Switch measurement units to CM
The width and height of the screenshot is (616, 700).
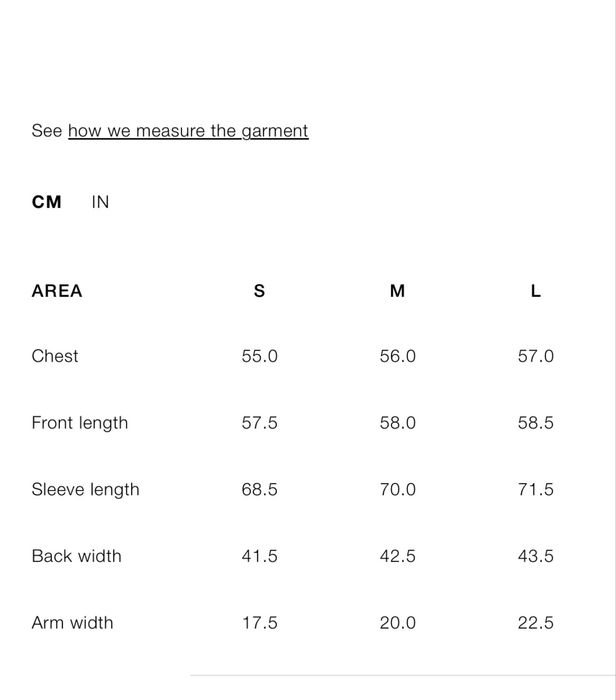pyautogui.click(x=47, y=202)
